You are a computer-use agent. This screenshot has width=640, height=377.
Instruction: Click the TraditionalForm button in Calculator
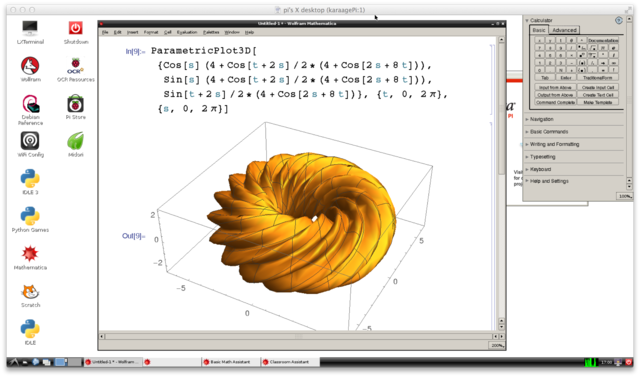[x=598, y=78]
